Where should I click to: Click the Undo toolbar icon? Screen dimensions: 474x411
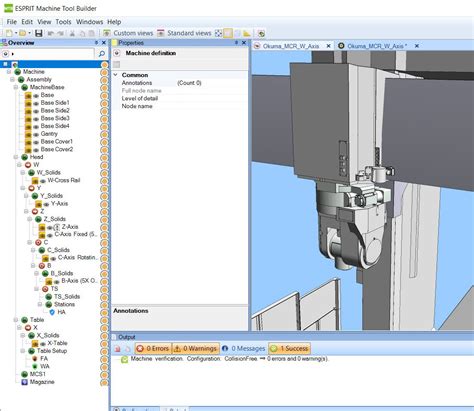click(51, 33)
